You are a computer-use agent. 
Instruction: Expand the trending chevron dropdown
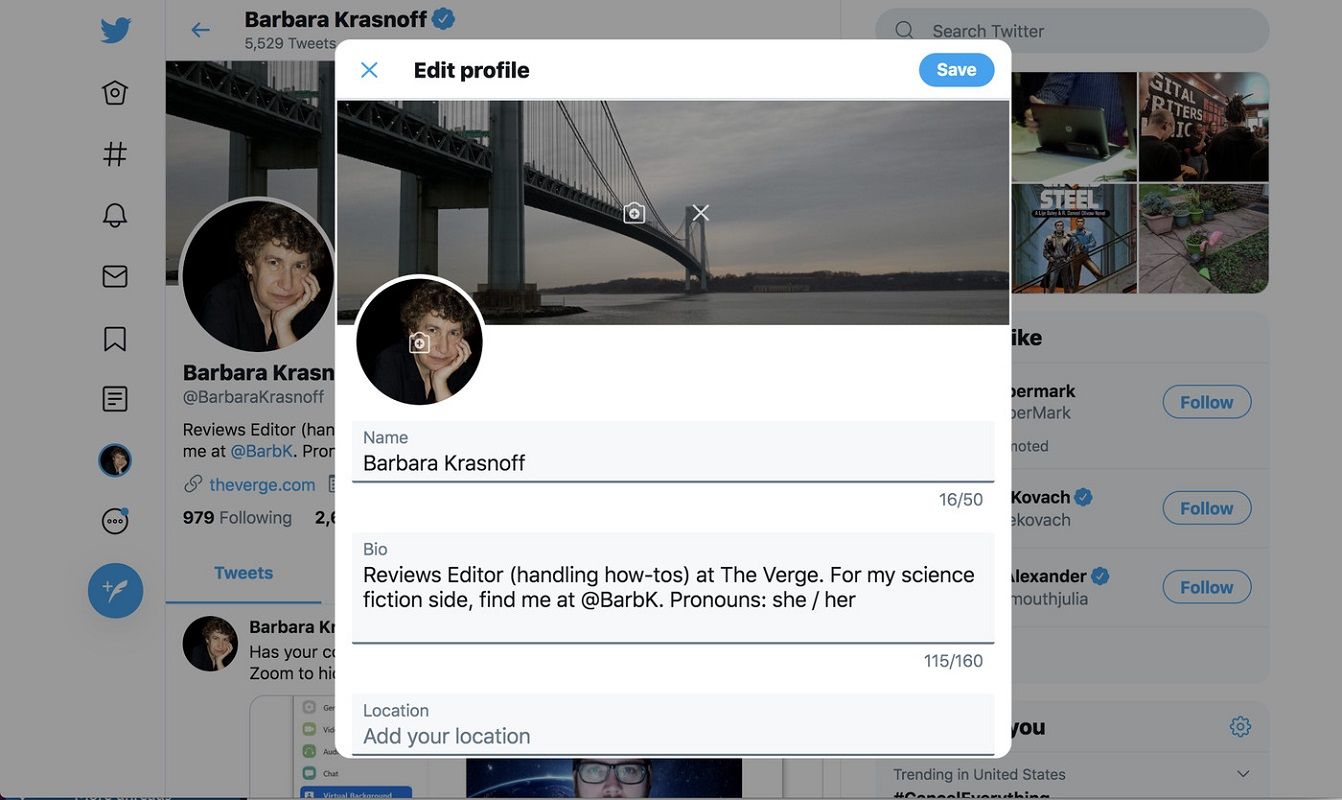1243,774
